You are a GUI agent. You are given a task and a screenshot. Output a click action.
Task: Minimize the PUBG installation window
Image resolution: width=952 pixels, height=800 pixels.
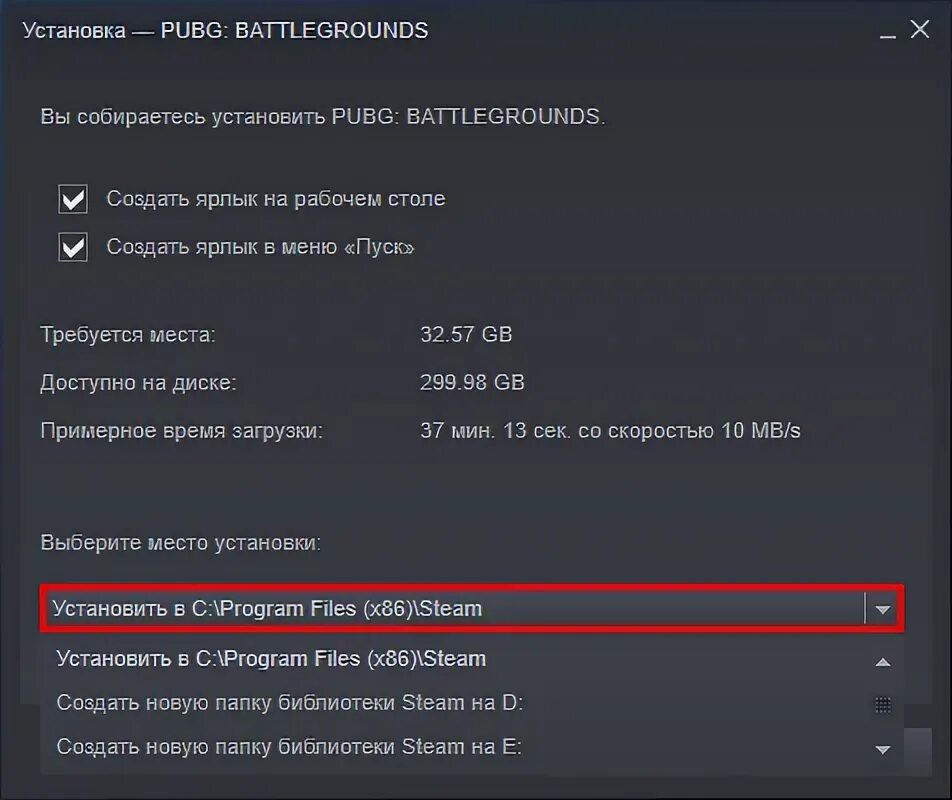point(888,30)
